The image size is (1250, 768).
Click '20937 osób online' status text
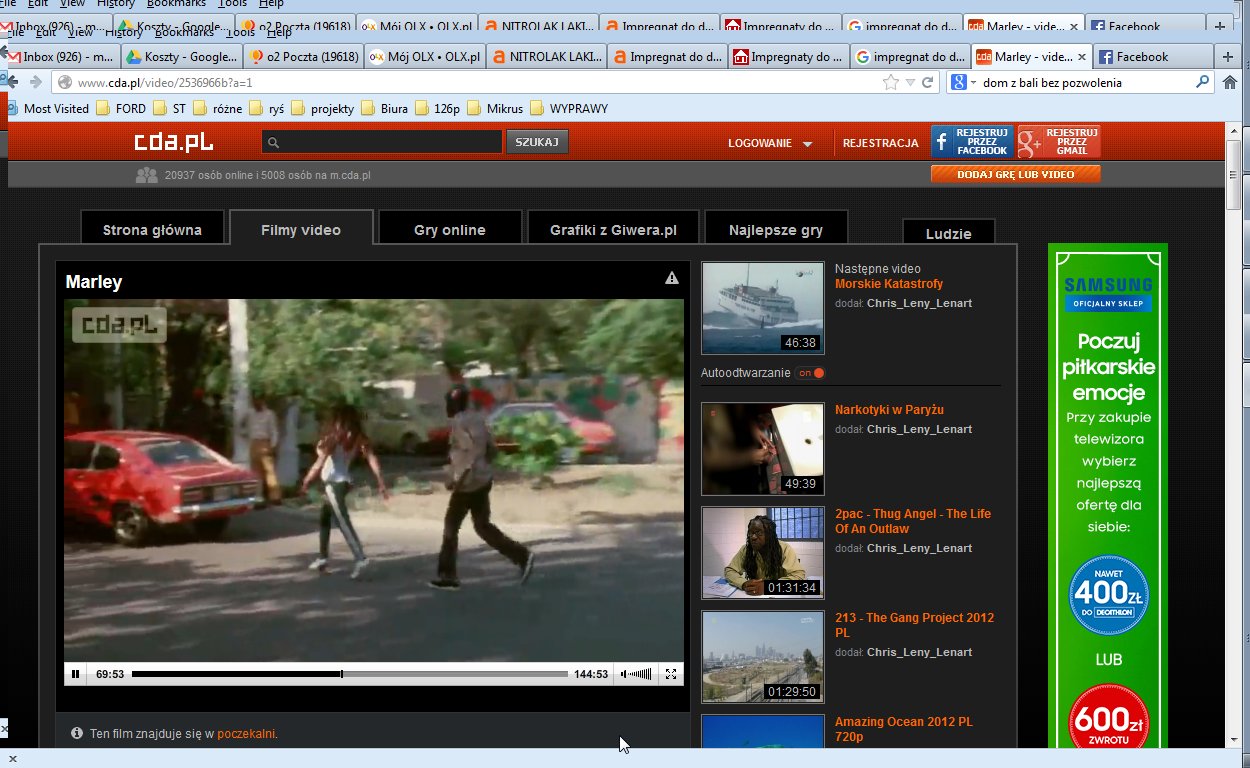tap(267, 175)
